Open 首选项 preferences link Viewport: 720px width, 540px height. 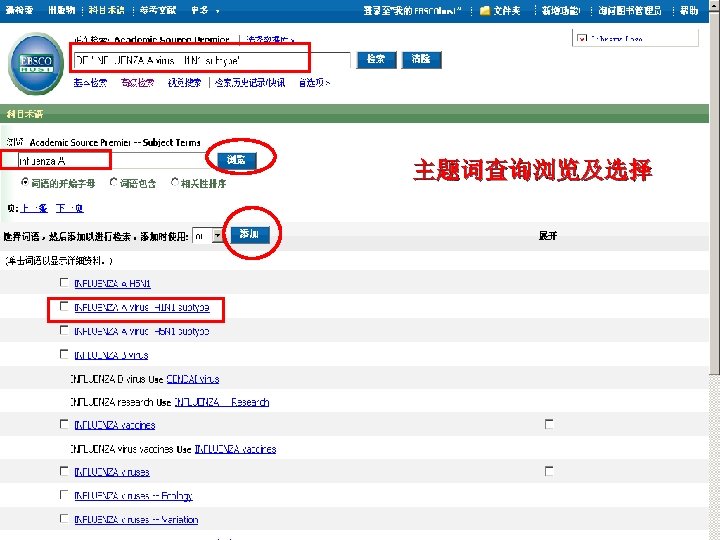click(314, 83)
